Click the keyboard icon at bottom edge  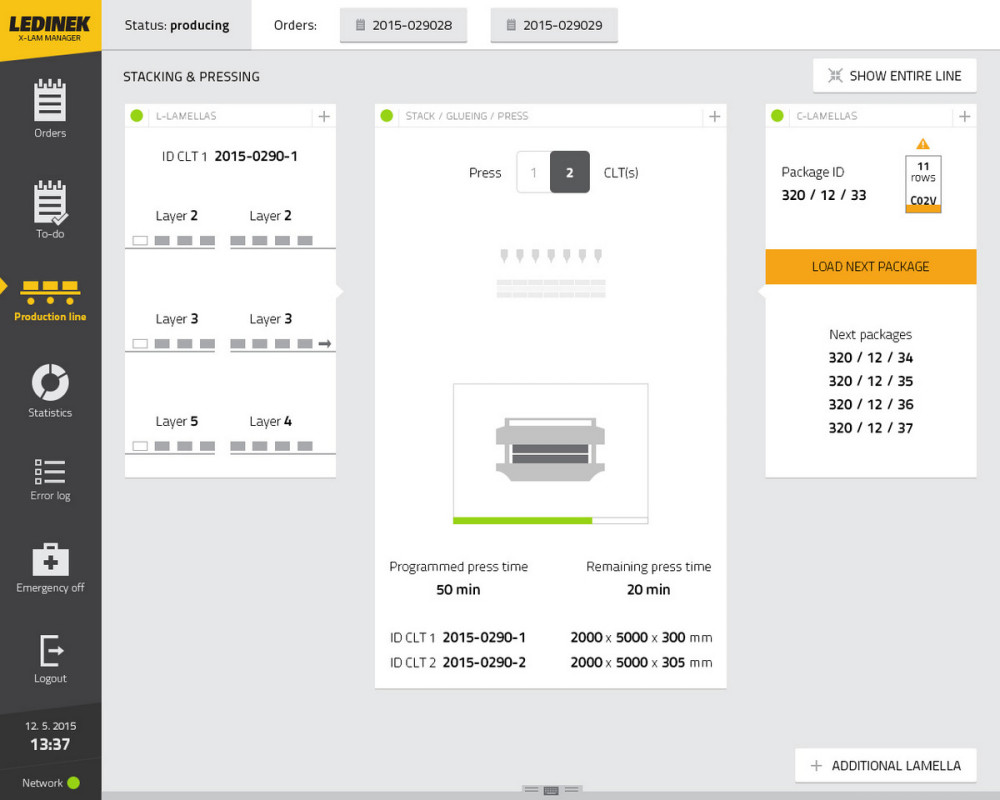pyautogui.click(x=550, y=790)
